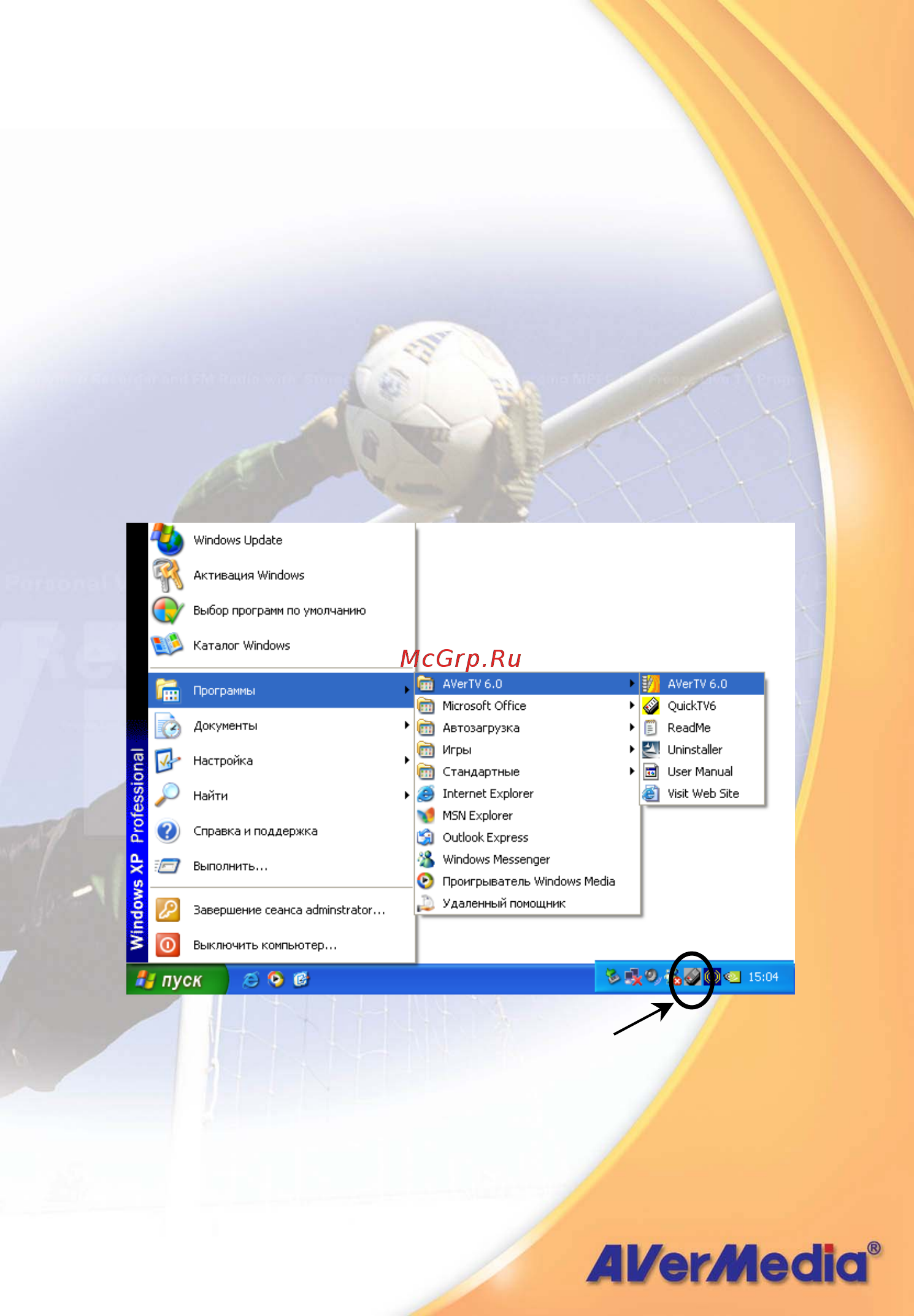Launch Outlook Express from Programs menu

[x=527, y=838]
